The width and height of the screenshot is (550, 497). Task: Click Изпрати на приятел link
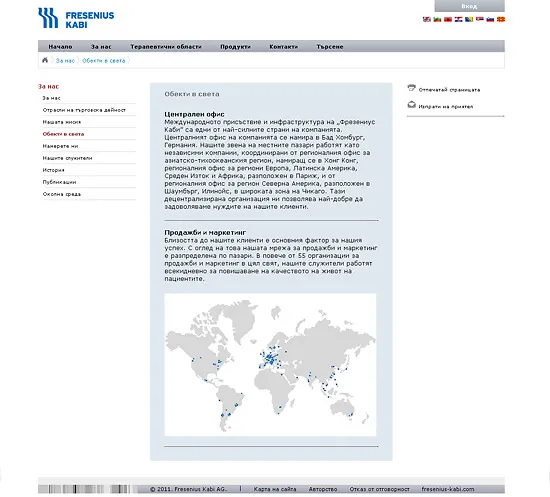(x=446, y=107)
